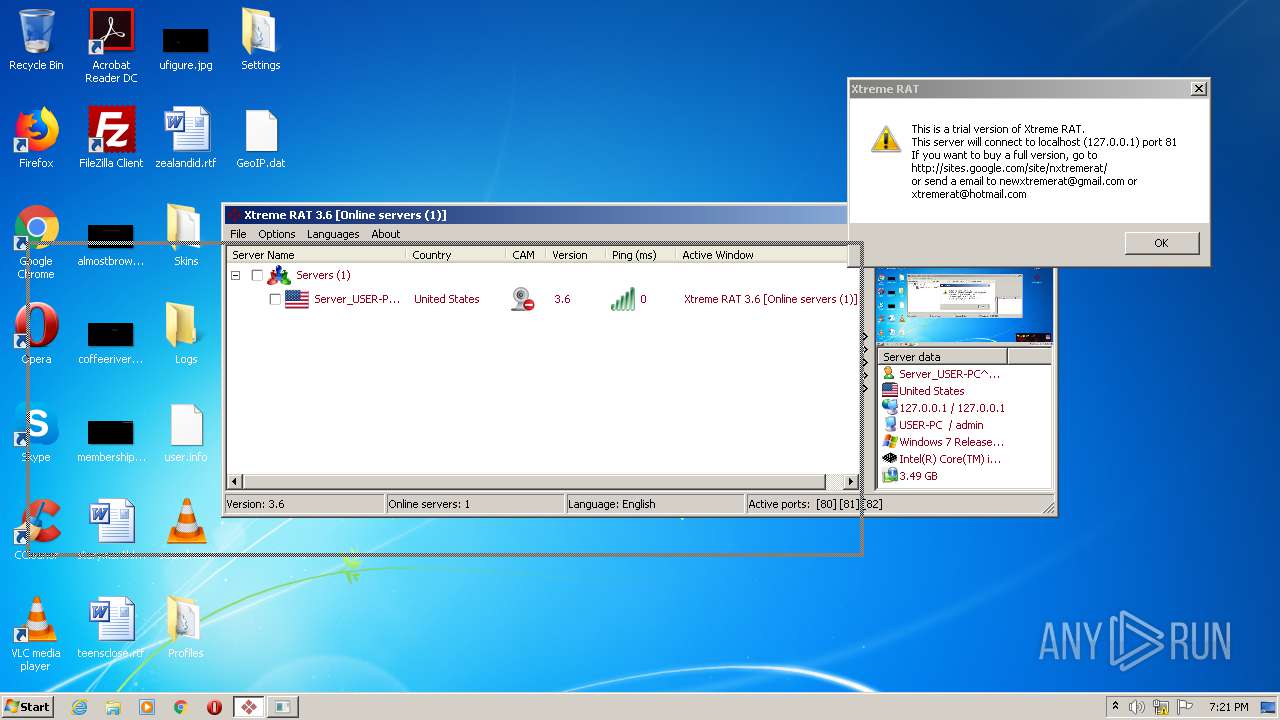The height and width of the screenshot is (720, 1280).
Task: Click the Active Window value Xtreme RAT 3.6
Action: 770,299
